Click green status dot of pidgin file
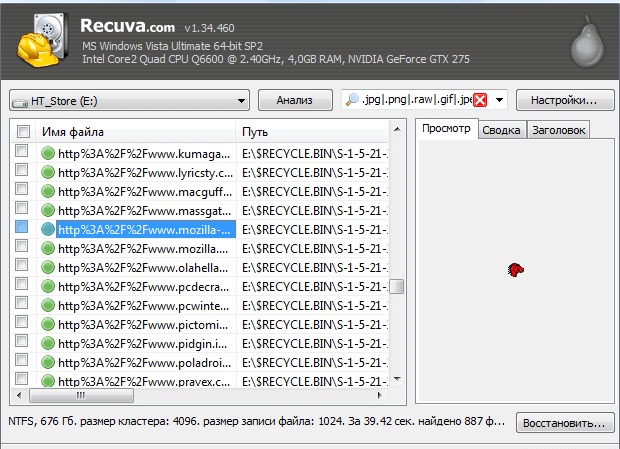Image resolution: width=620 pixels, height=449 pixels. pos(48,343)
